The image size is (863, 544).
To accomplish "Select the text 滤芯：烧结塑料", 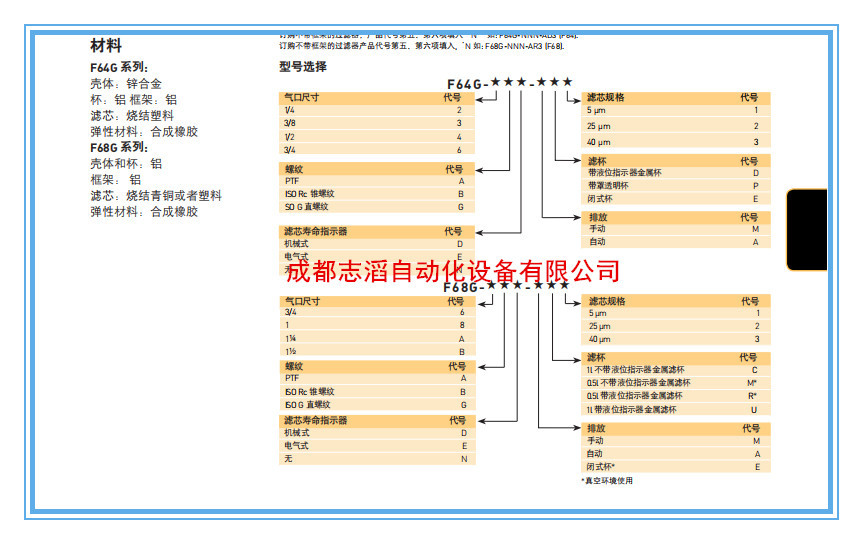I will click(x=132, y=116).
